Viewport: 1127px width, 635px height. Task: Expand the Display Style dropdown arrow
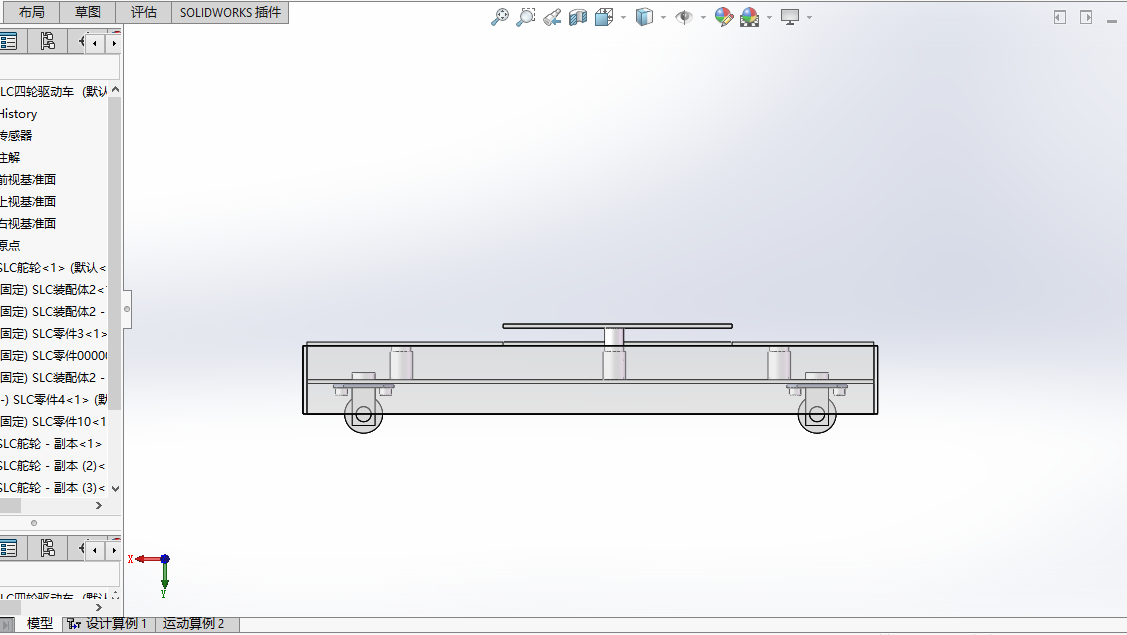pos(663,17)
